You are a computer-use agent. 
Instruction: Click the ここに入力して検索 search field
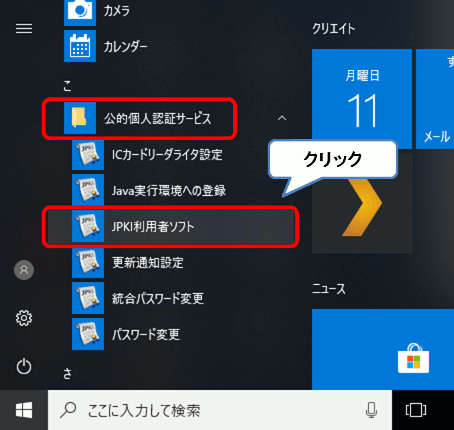click(220, 410)
